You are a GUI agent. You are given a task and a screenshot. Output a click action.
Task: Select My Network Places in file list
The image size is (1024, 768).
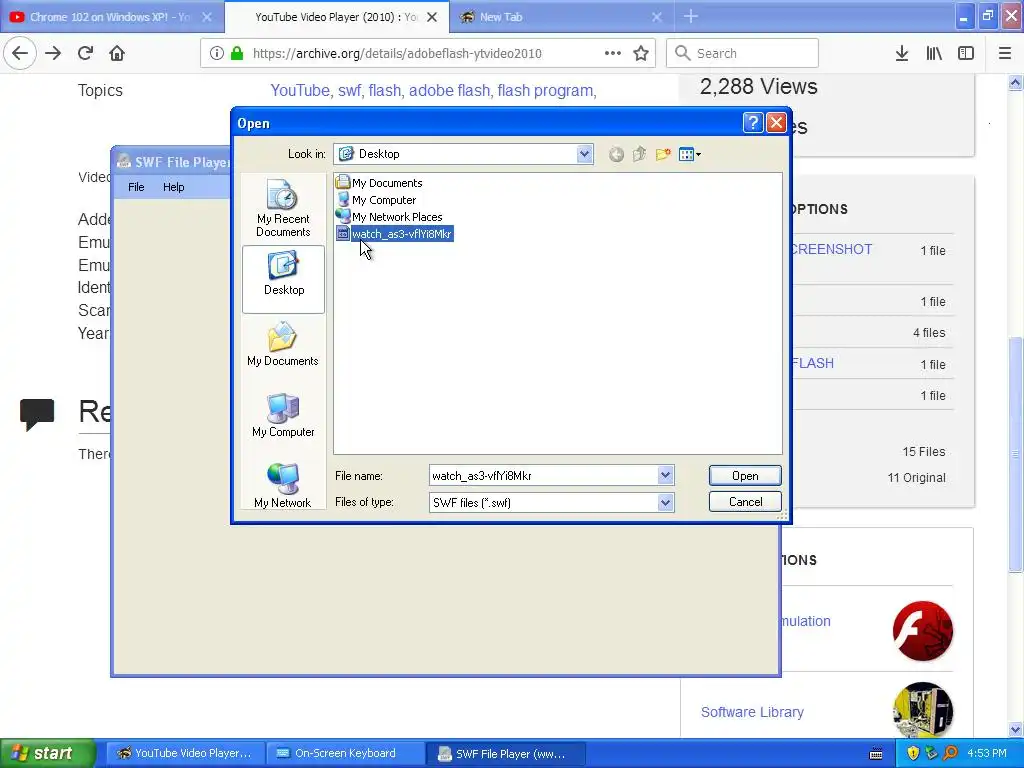[x=389, y=217]
